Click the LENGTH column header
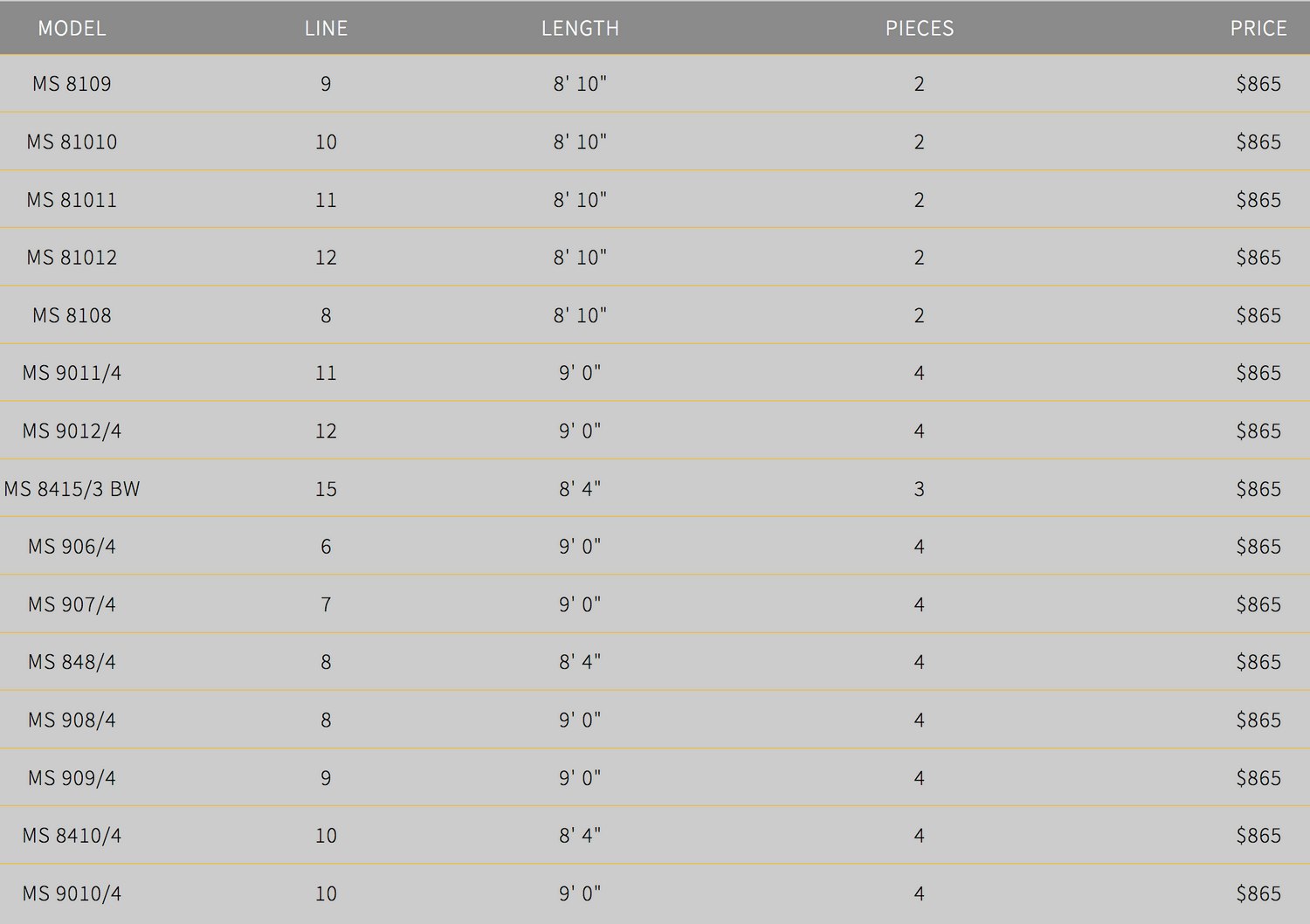 pos(580,28)
